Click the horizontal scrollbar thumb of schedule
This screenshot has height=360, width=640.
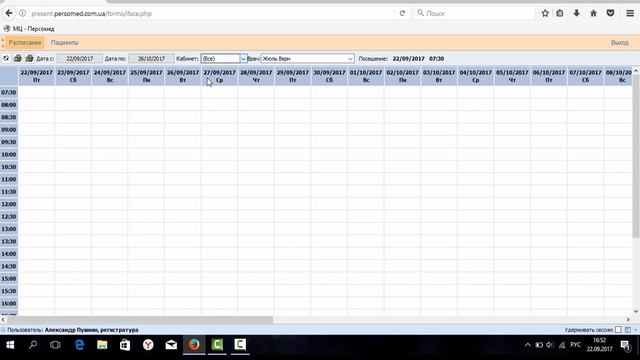point(140,320)
